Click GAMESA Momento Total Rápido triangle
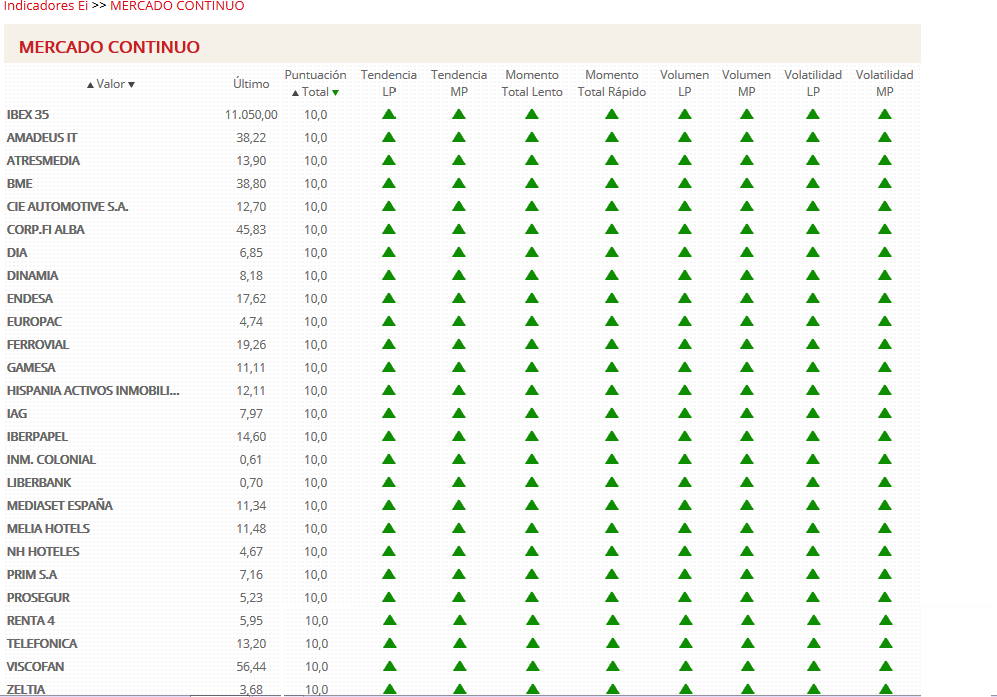 pos(612,367)
